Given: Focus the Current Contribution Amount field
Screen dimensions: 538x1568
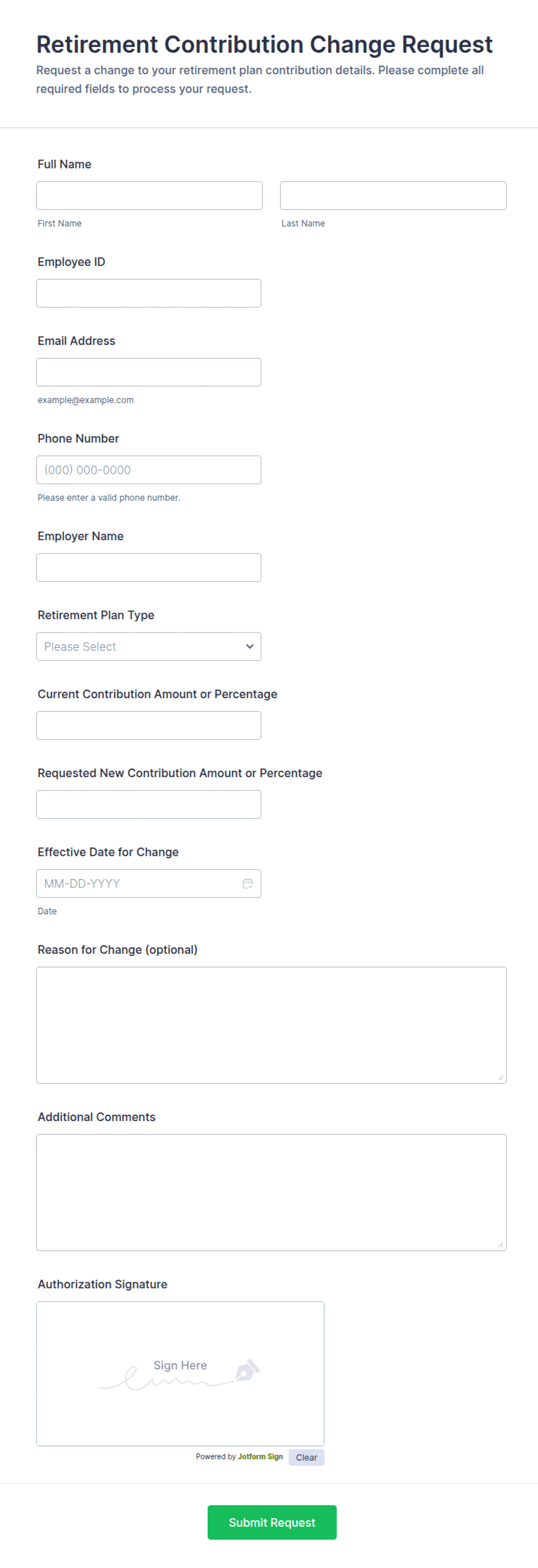Looking at the screenshot, I should [x=148, y=726].
